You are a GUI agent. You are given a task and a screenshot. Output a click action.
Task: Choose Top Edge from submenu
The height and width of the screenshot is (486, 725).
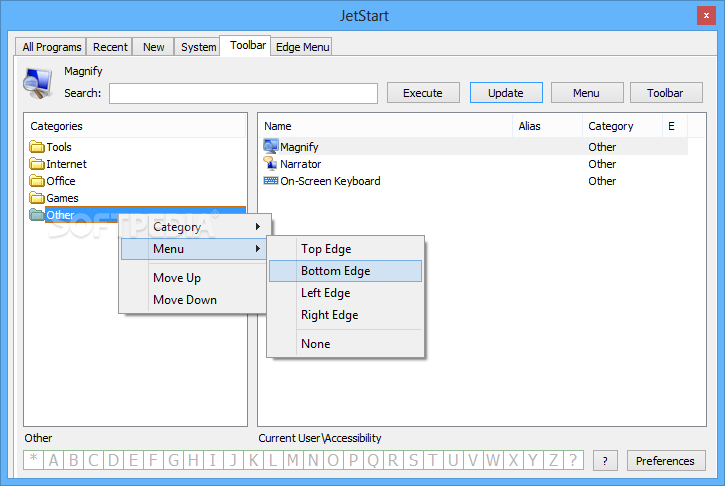tap(345, 249)
